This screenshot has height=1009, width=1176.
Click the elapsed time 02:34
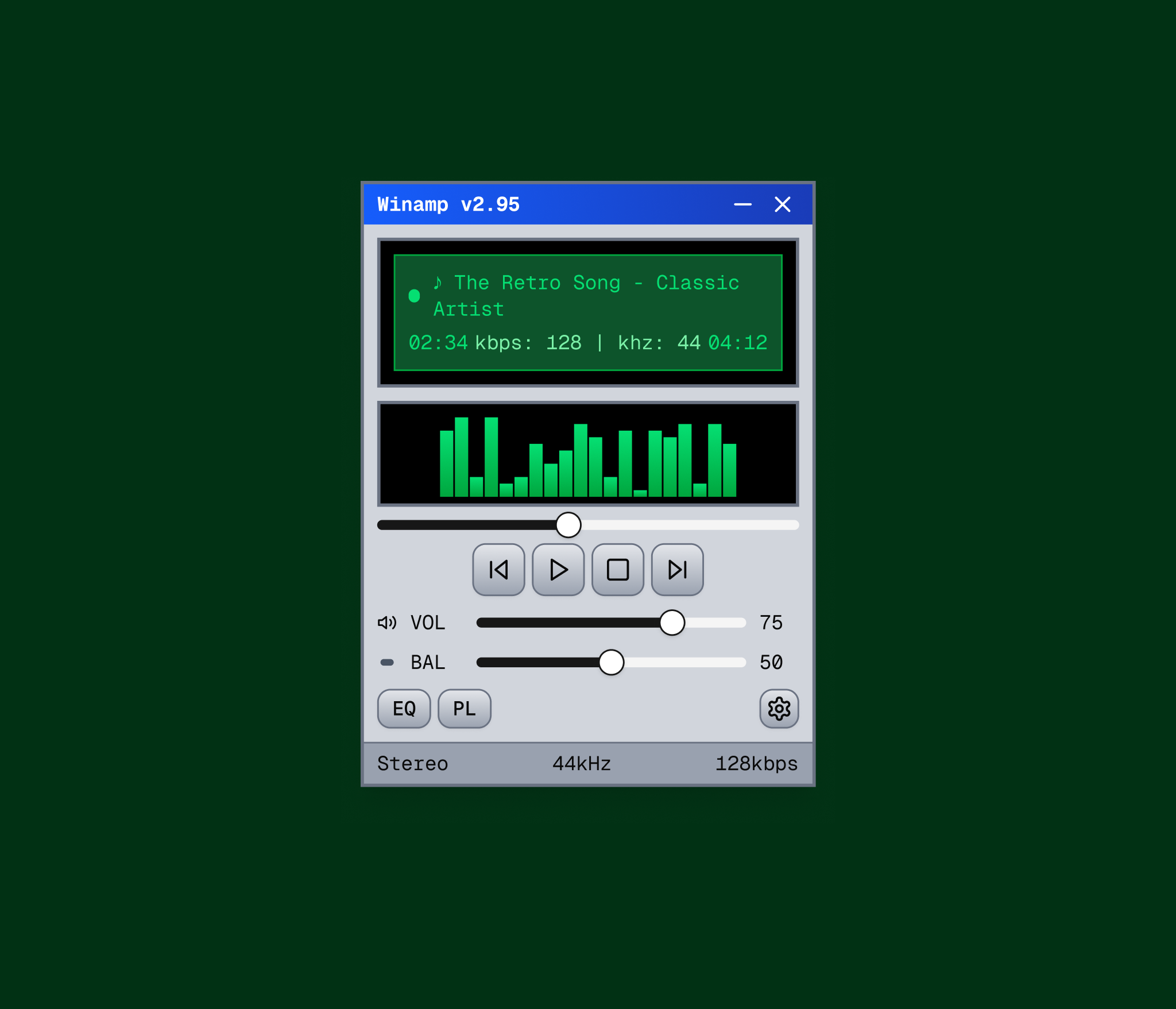pos(438,343)
